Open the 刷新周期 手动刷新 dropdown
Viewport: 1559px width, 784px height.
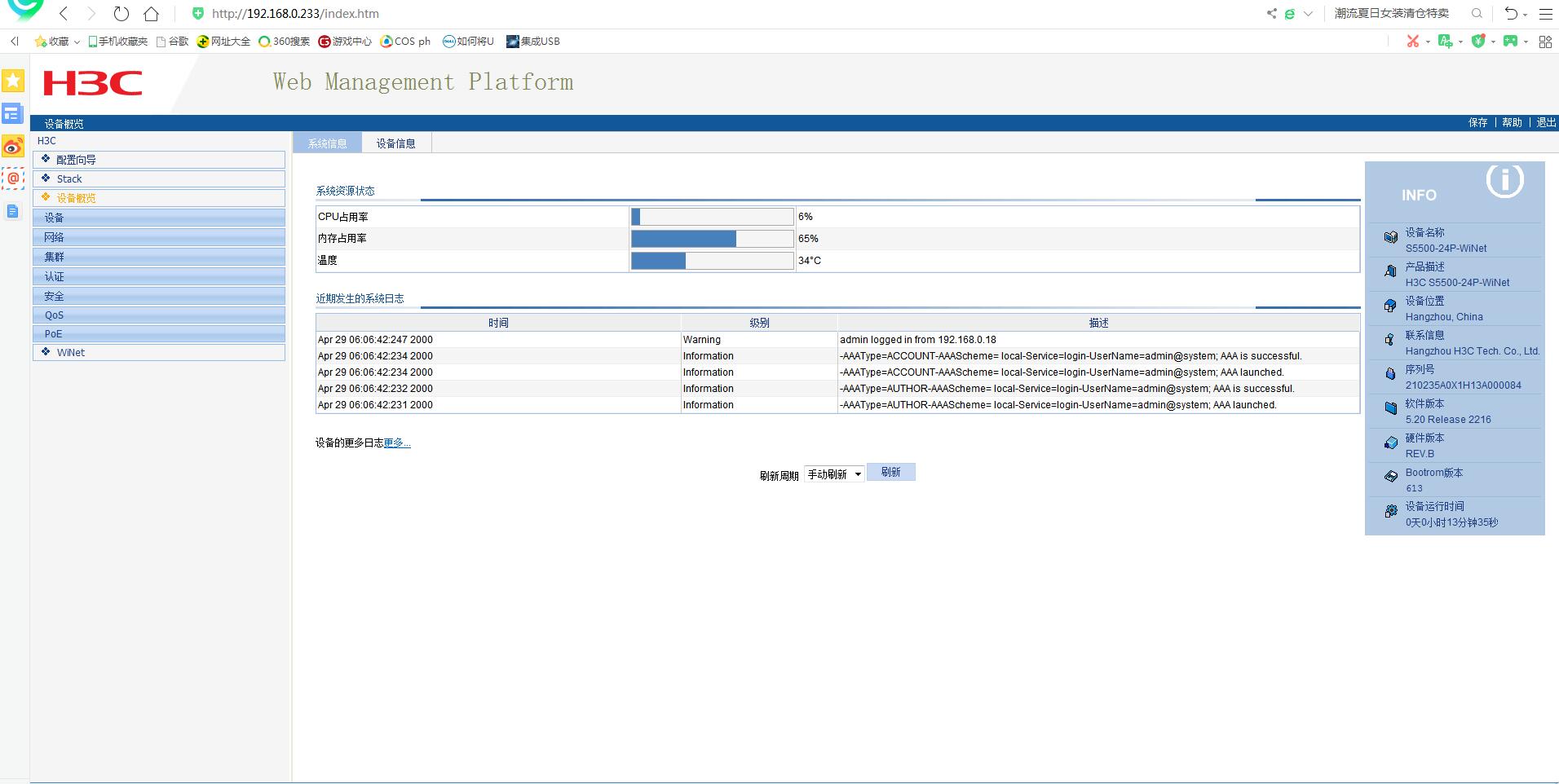tap(834, 474)
